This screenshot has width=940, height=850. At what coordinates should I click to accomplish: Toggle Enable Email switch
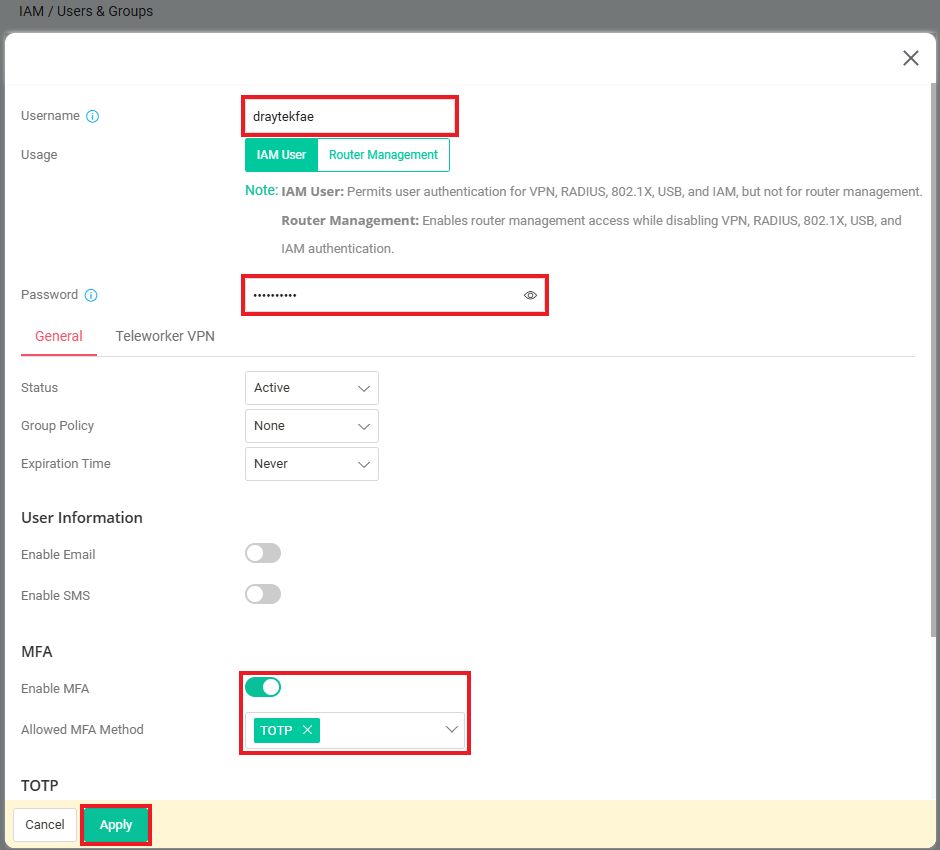[263, 553]
